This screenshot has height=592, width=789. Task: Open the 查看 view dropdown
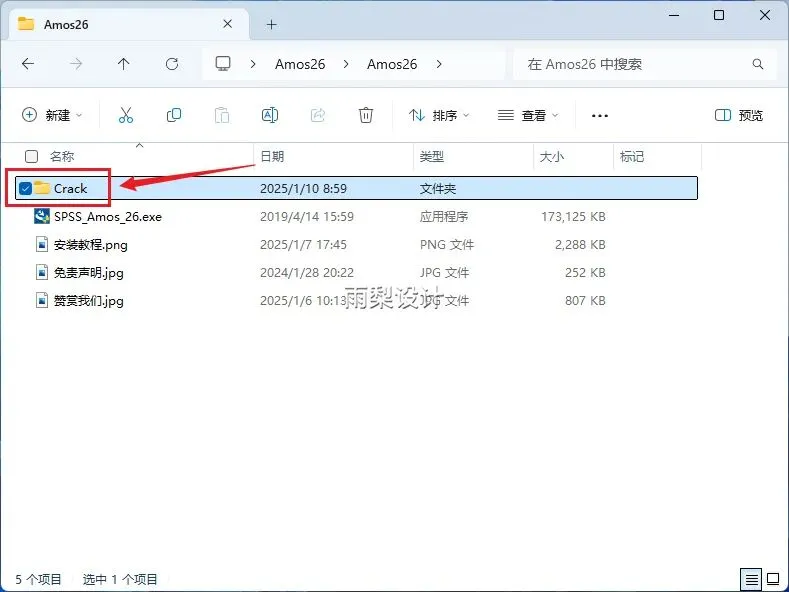point(528,115)
